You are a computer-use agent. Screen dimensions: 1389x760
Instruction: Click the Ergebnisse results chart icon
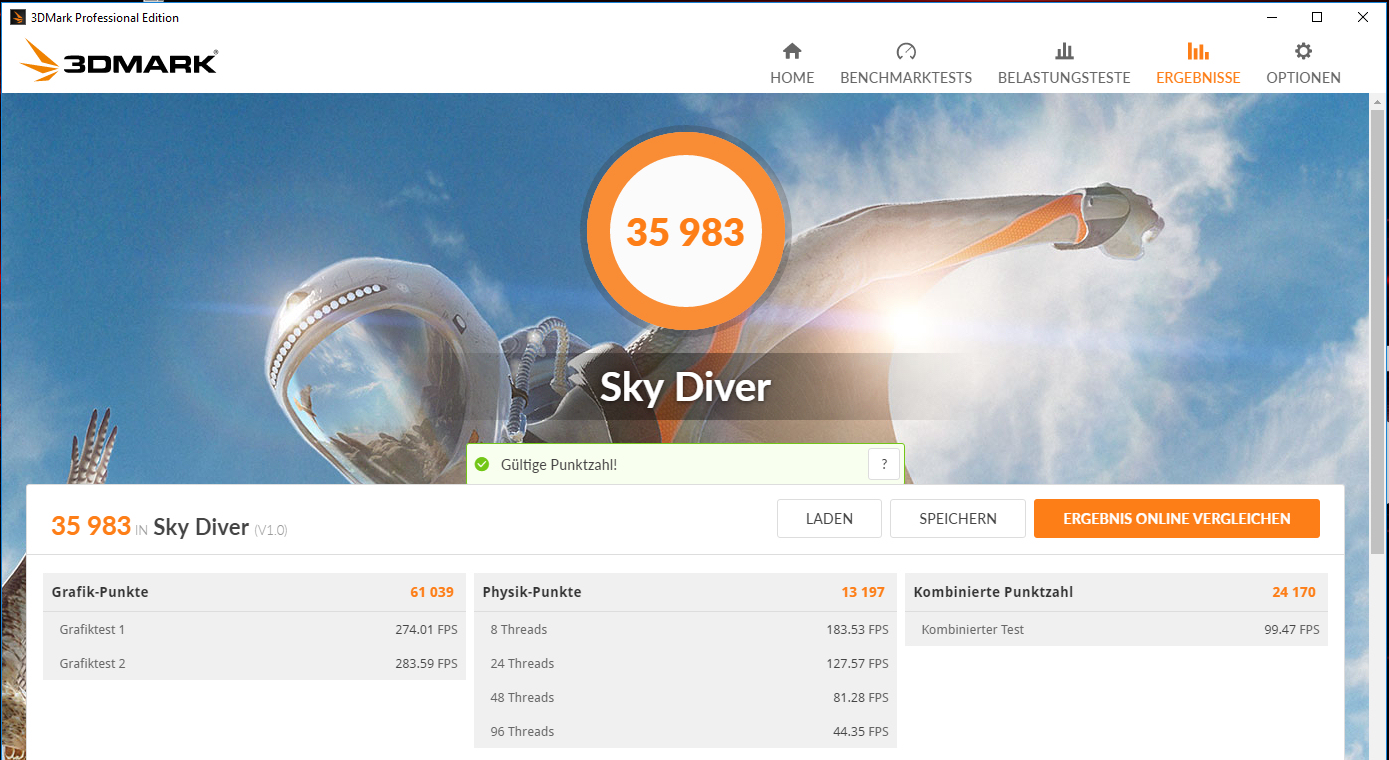pyautogui.click(x=1198, y=51)
